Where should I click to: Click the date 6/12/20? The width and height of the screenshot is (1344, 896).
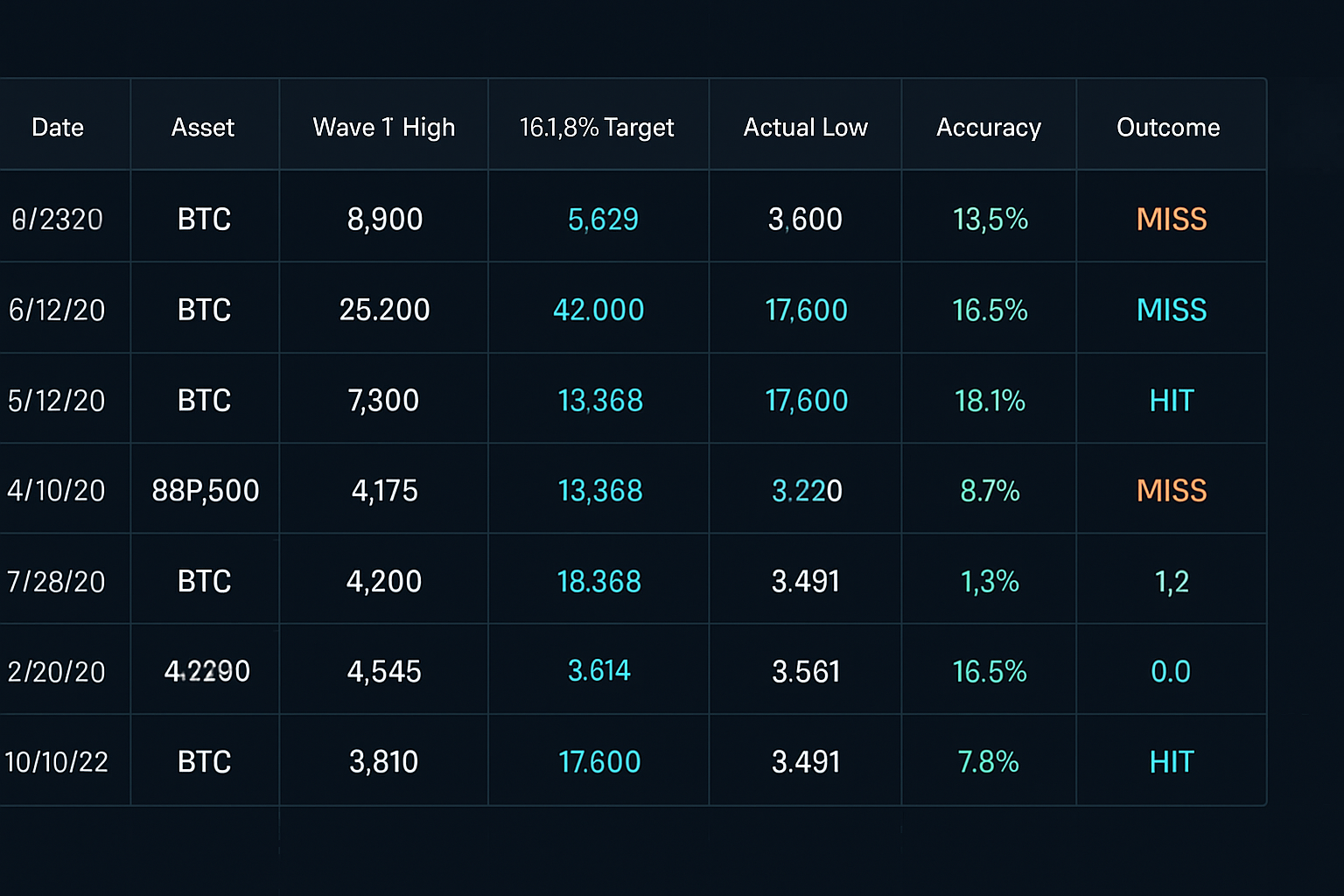(x=57, y=309)
